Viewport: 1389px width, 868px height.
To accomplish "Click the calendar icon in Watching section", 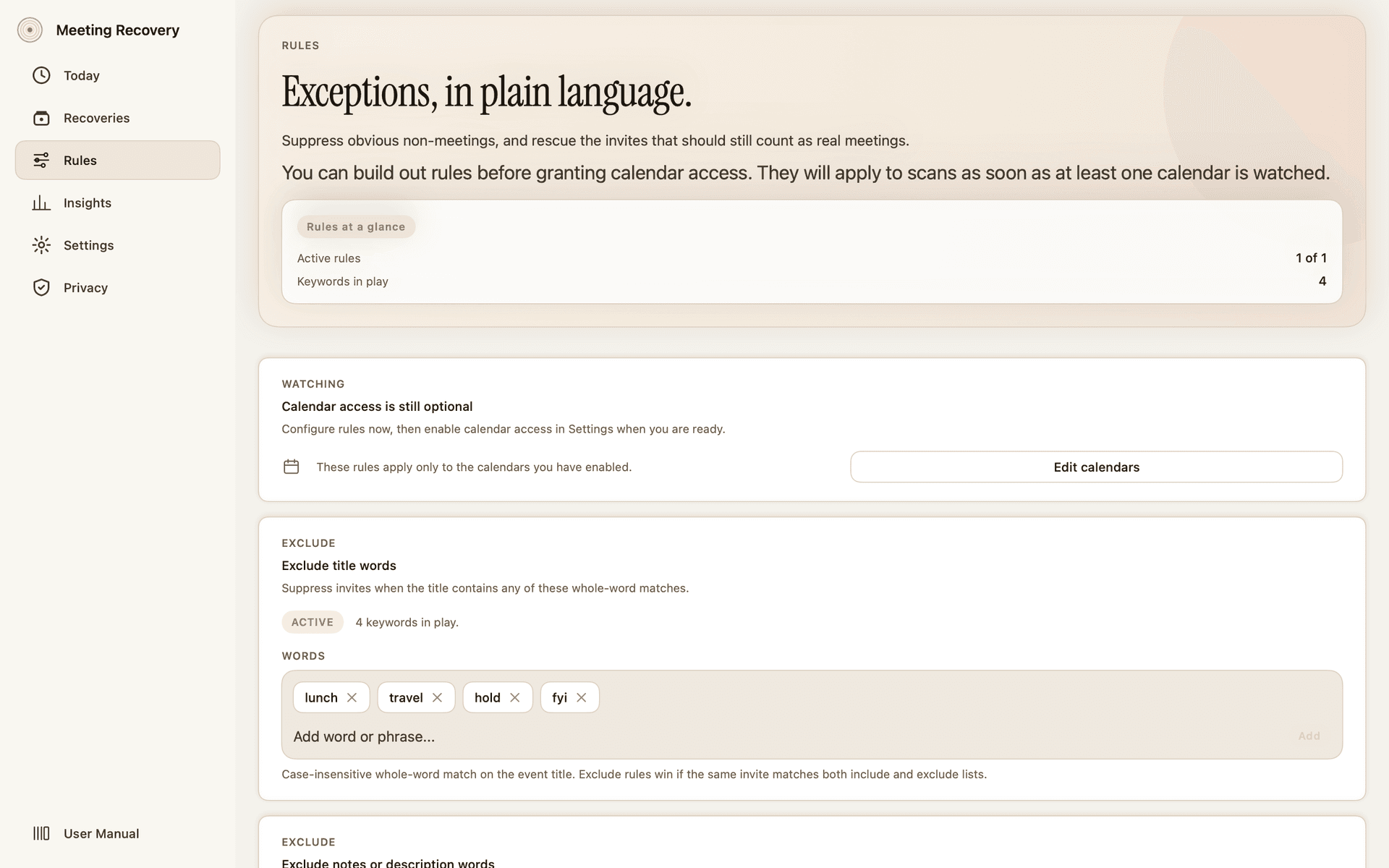I will pyautogui.click(x=291, y=467).
